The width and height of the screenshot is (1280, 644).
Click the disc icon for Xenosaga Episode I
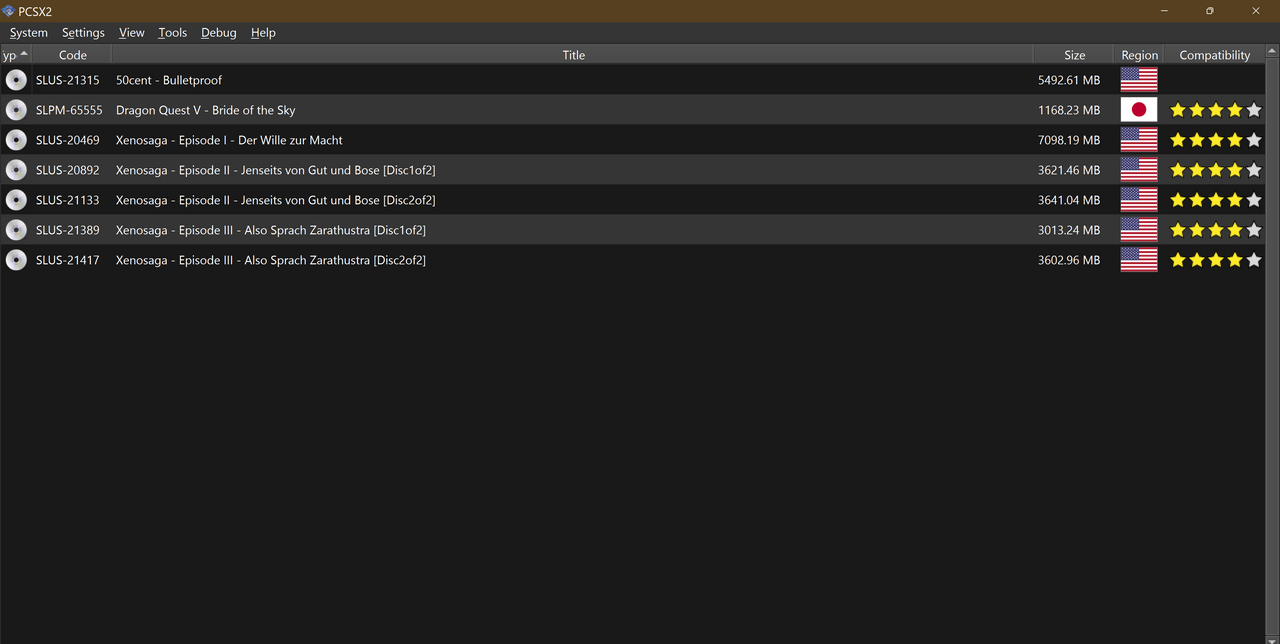pos(16,140)
